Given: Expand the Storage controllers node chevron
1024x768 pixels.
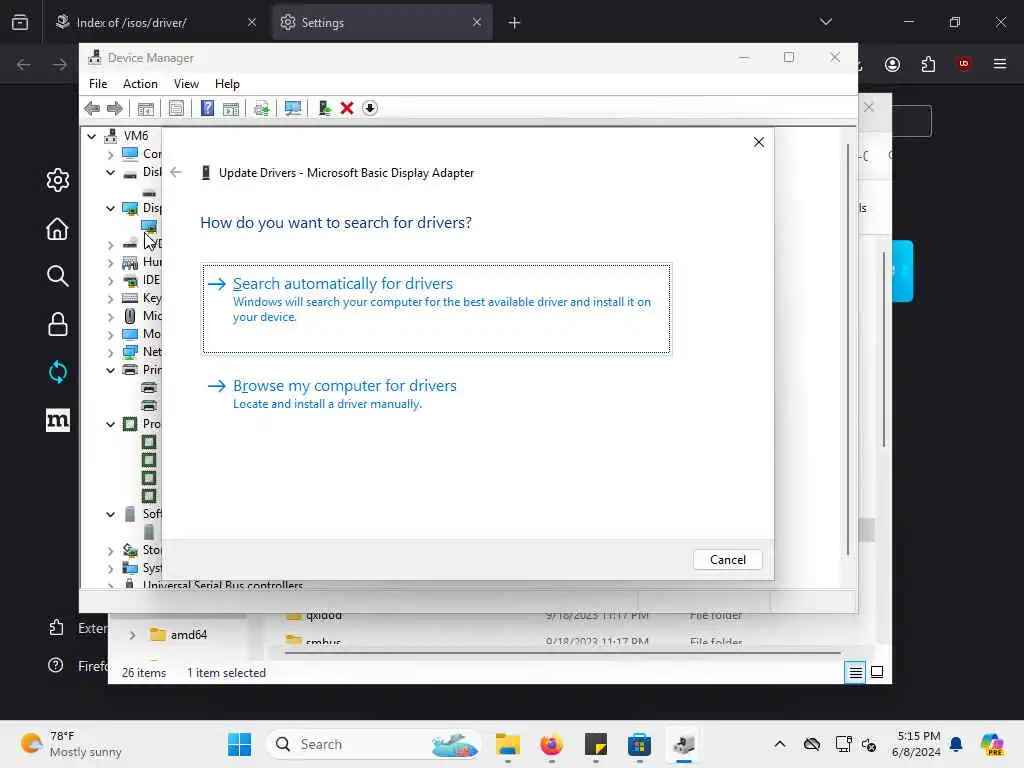Looking at the screenshot, I should point(110,551).
